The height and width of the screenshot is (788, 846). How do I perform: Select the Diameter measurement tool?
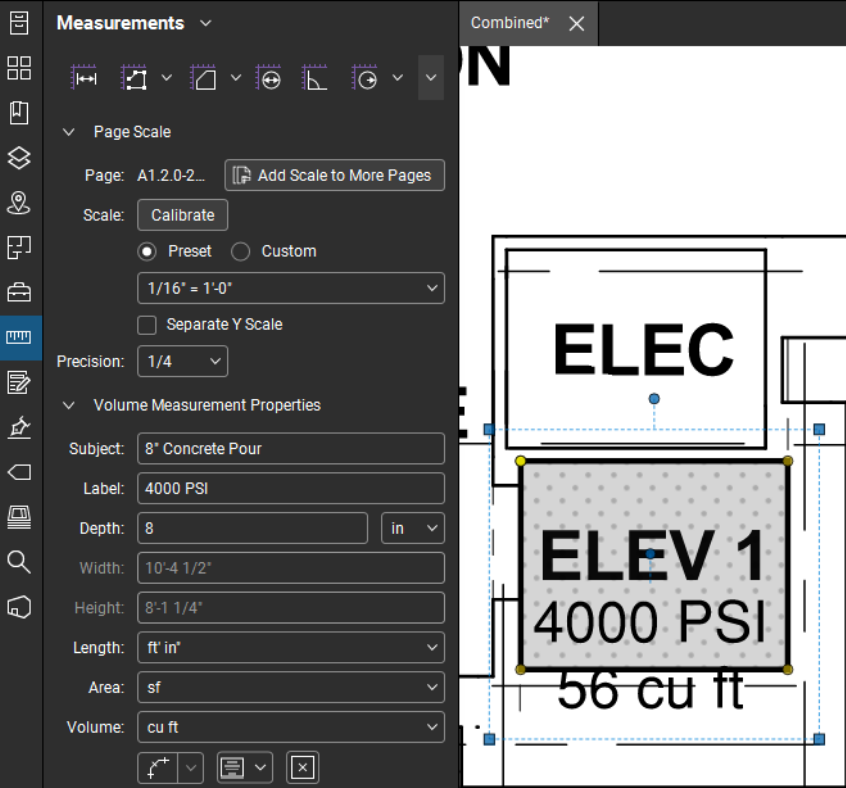pyautogui.click(x=268, y=77)
